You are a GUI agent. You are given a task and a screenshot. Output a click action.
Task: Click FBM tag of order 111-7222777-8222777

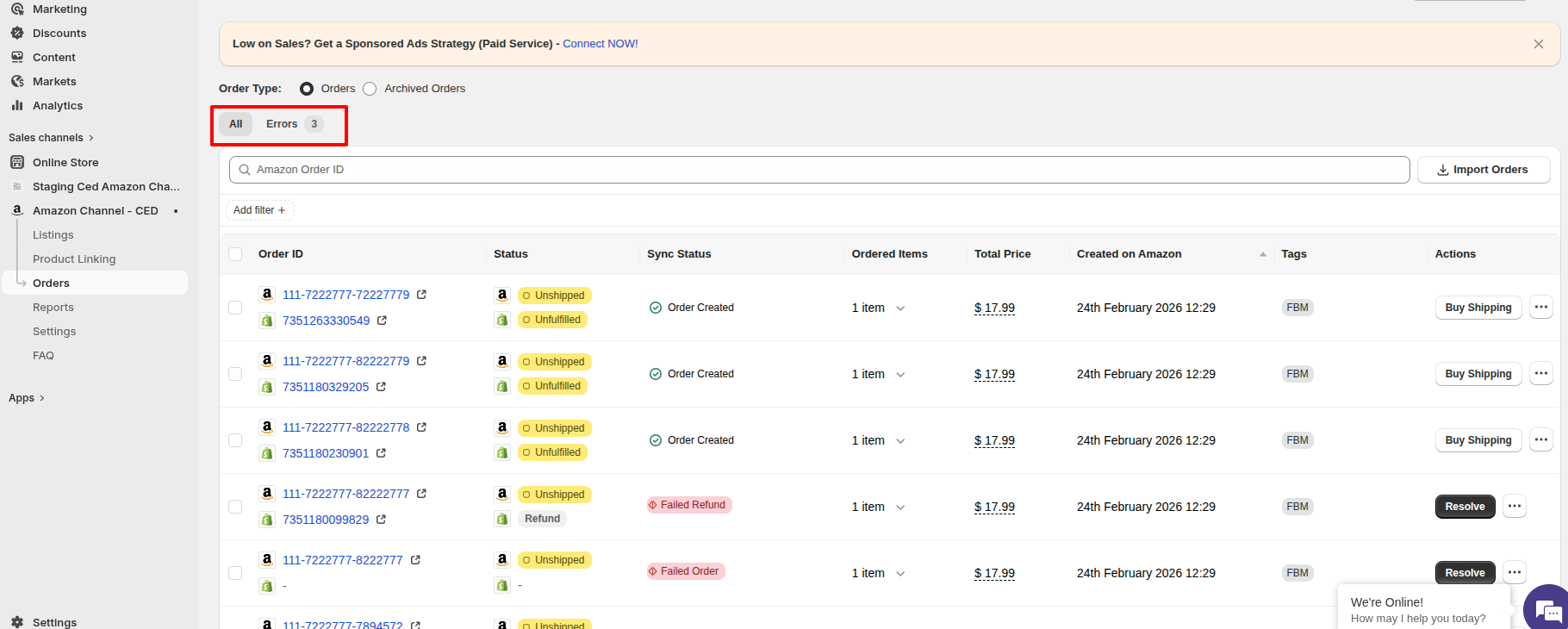coord(1297,573)
